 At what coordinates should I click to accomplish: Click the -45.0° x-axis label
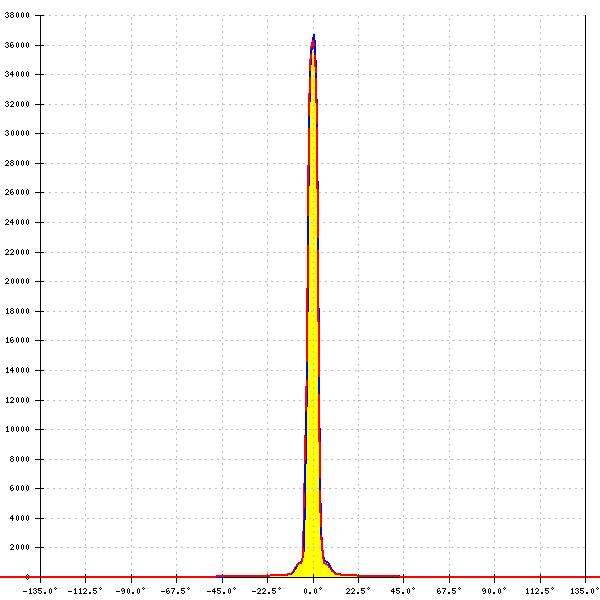tap(222, 591)
